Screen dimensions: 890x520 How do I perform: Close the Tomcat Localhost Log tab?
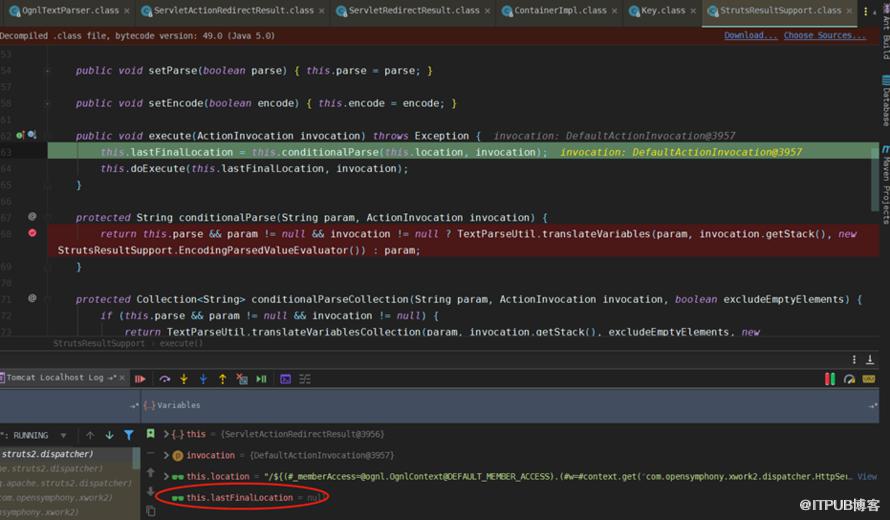[122, 378]
